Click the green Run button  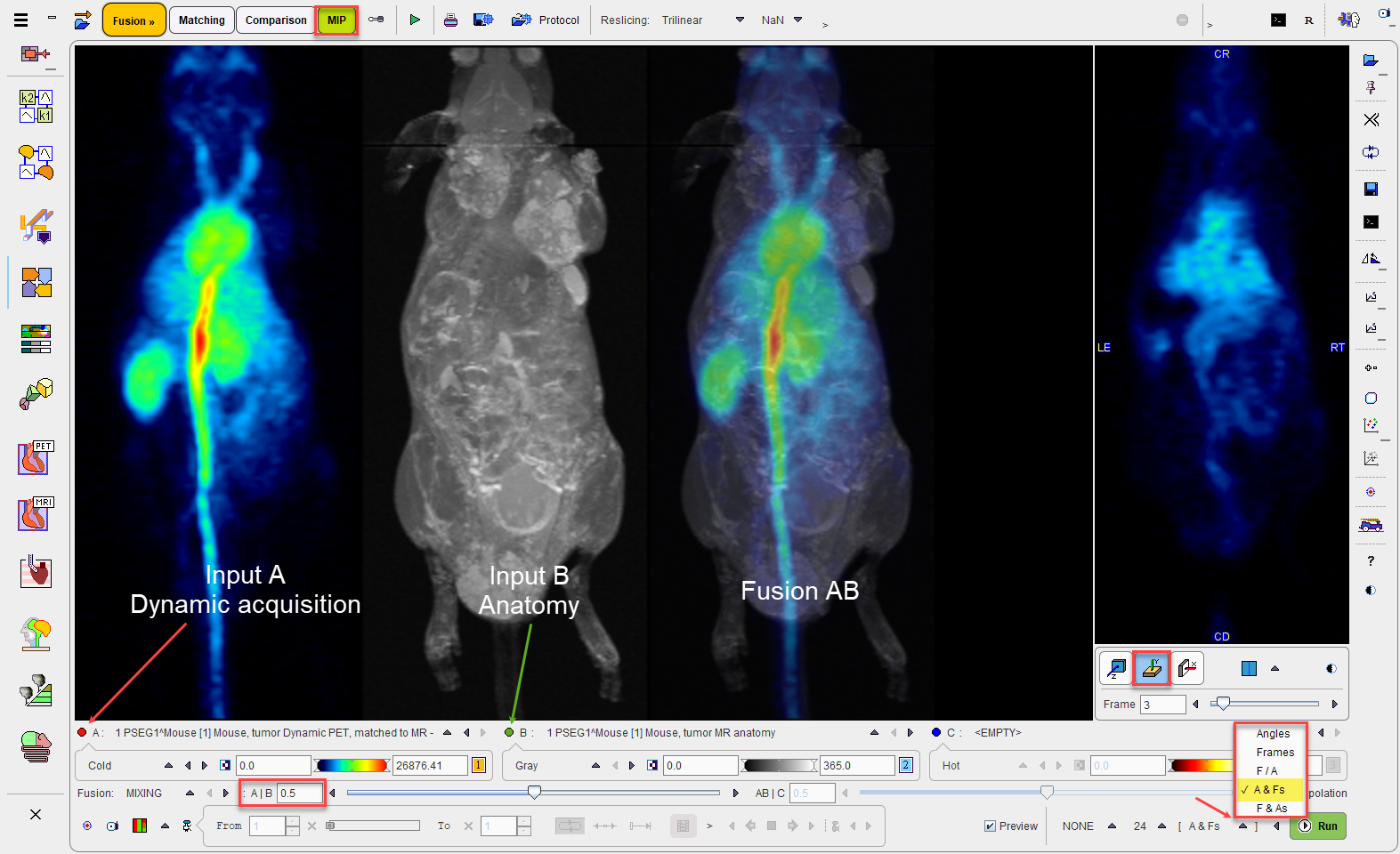1319,826
